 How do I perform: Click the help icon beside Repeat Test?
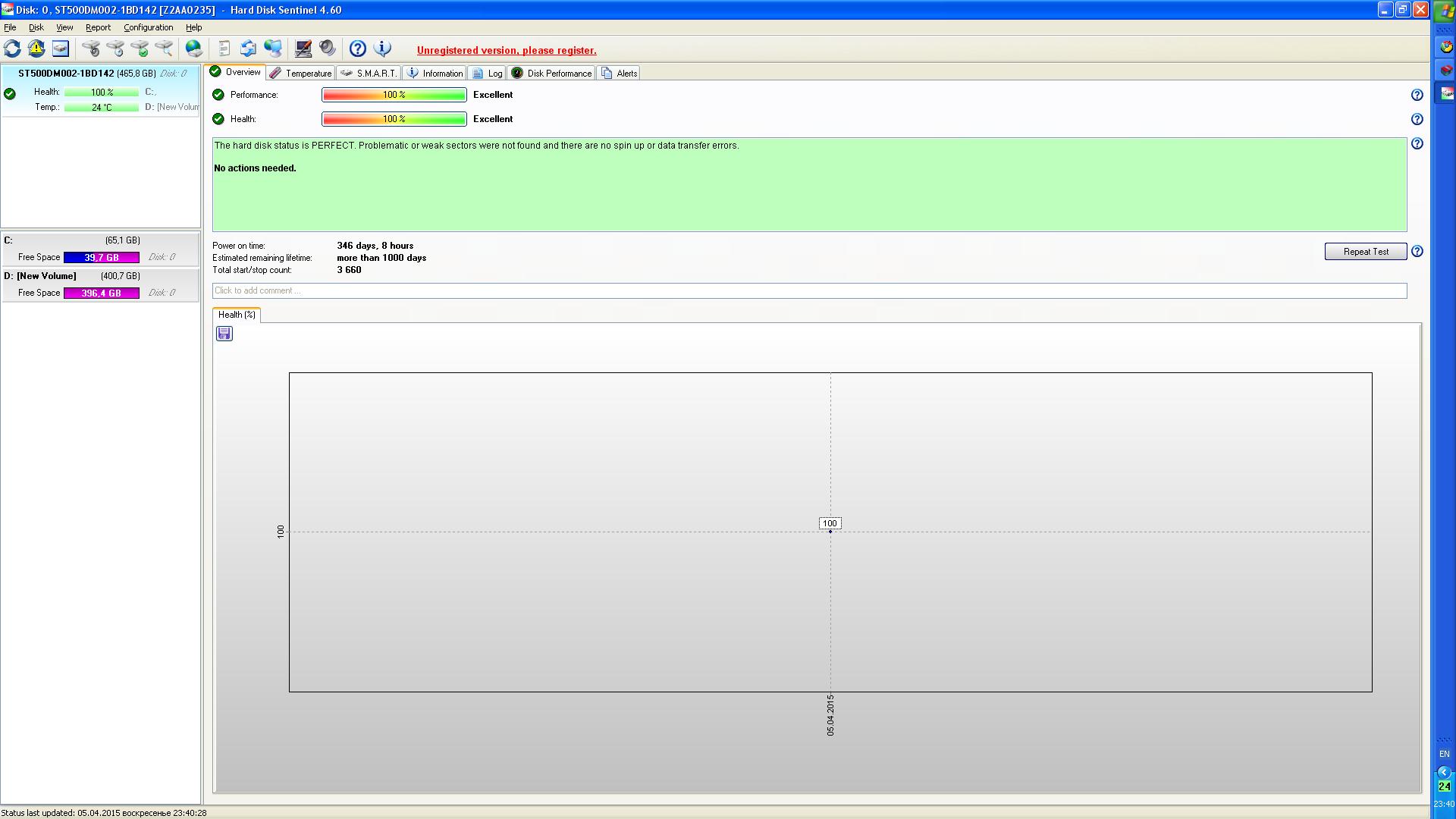1417,252
